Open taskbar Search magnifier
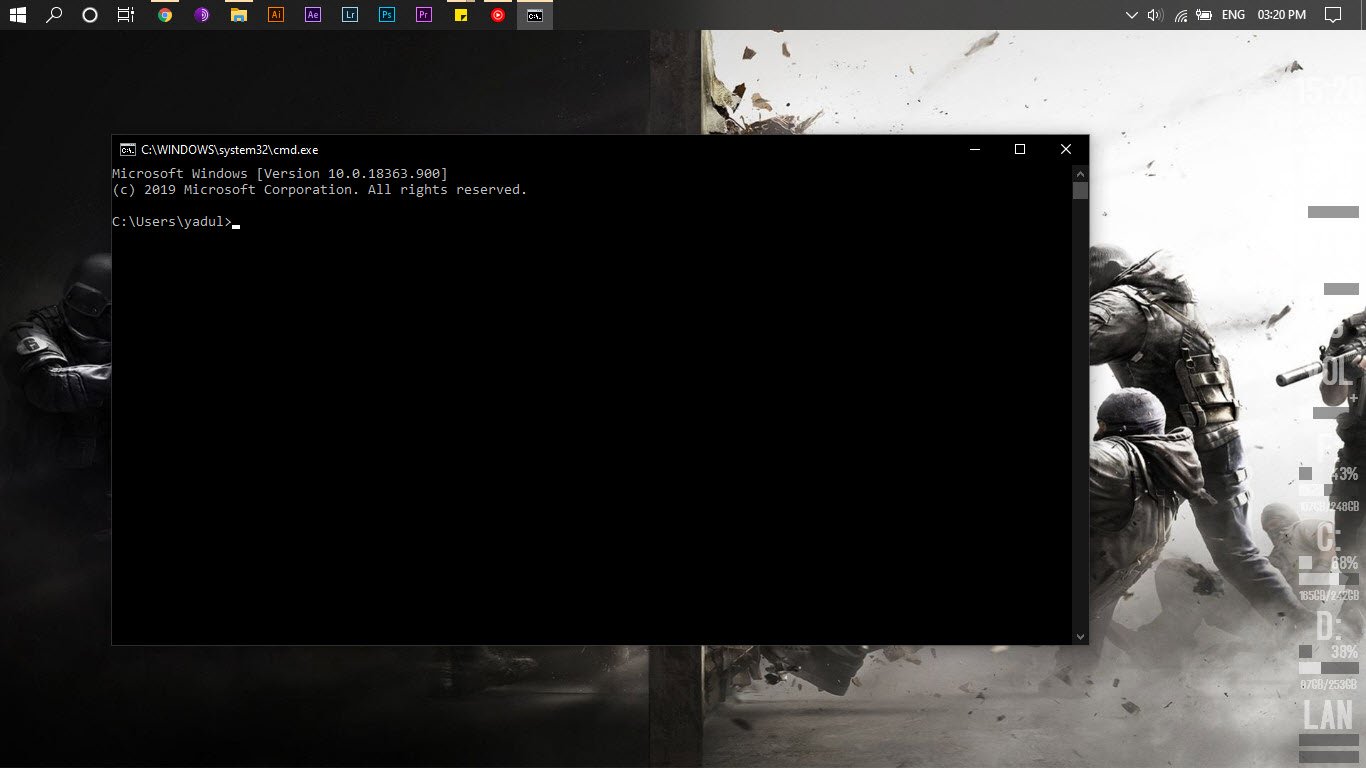Screen dimensions: 1366x768 click(54, 15)
